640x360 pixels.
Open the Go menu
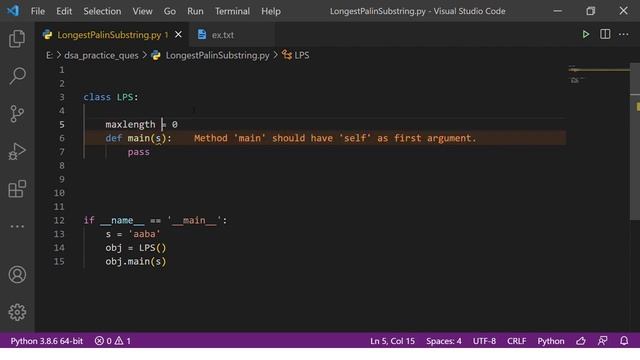pyautogui.click(x=170, y=11)
